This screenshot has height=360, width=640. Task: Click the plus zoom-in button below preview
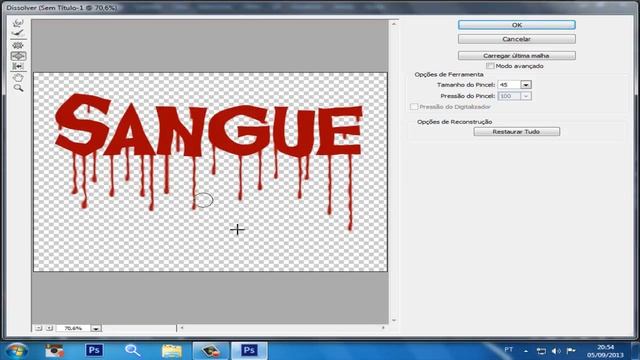pyautogui.click(x=49, y=328)
